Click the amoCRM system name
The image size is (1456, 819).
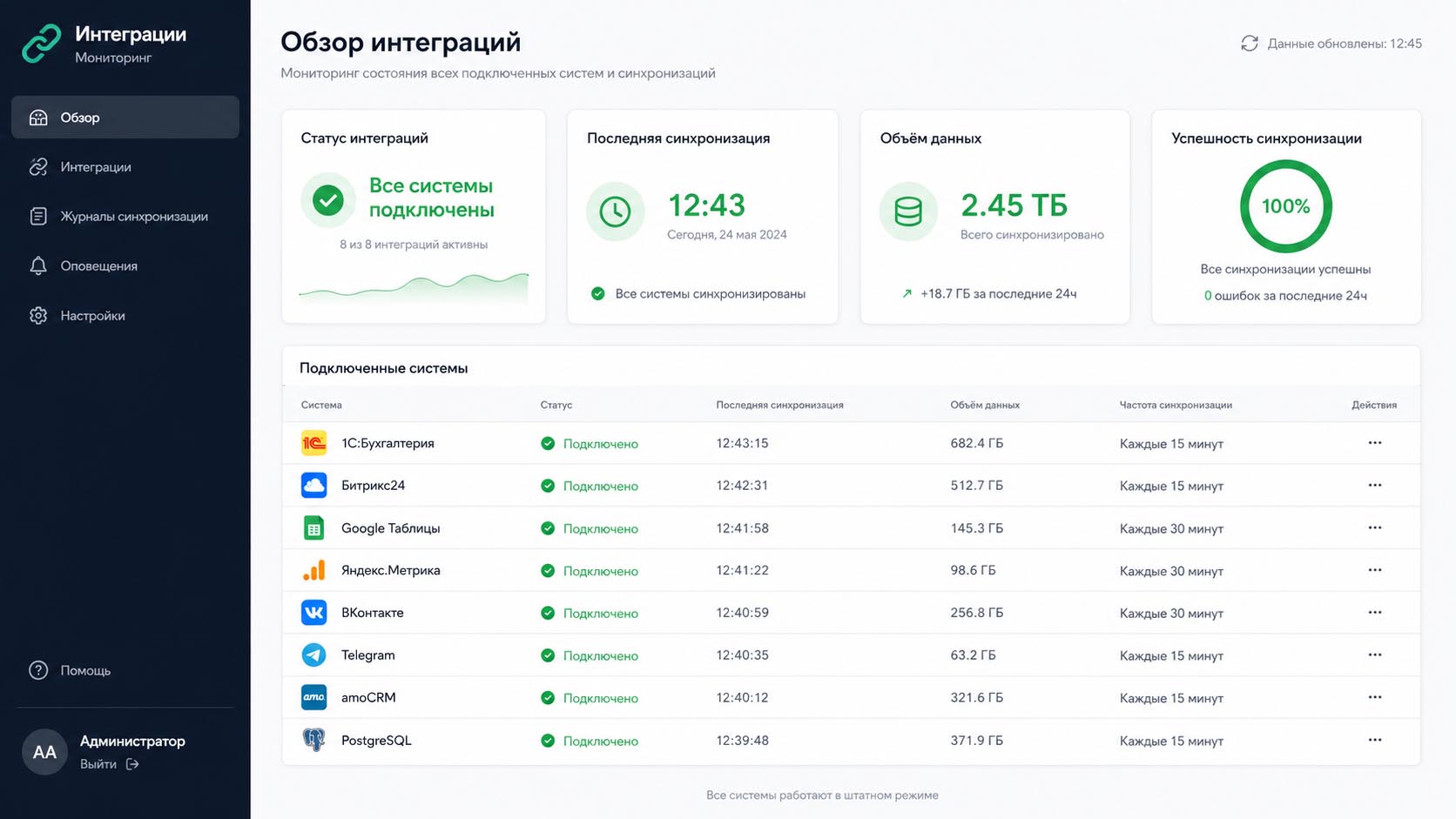368,697
